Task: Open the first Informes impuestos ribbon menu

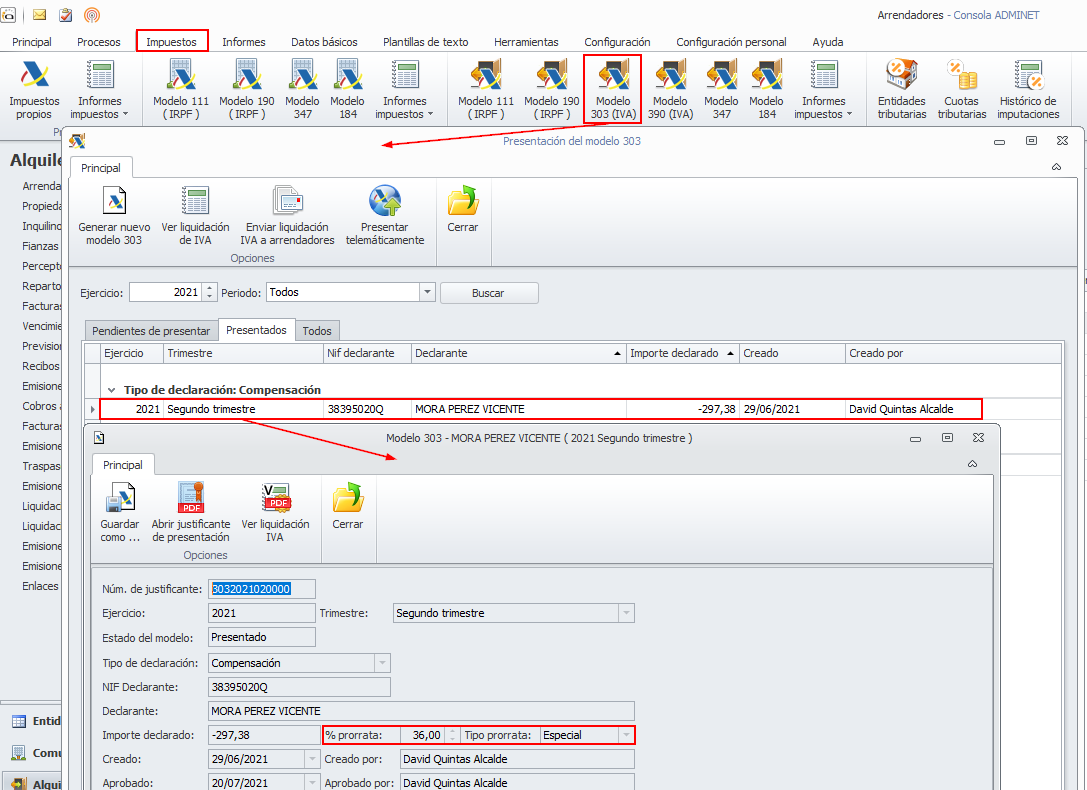Action: (99, 90)
